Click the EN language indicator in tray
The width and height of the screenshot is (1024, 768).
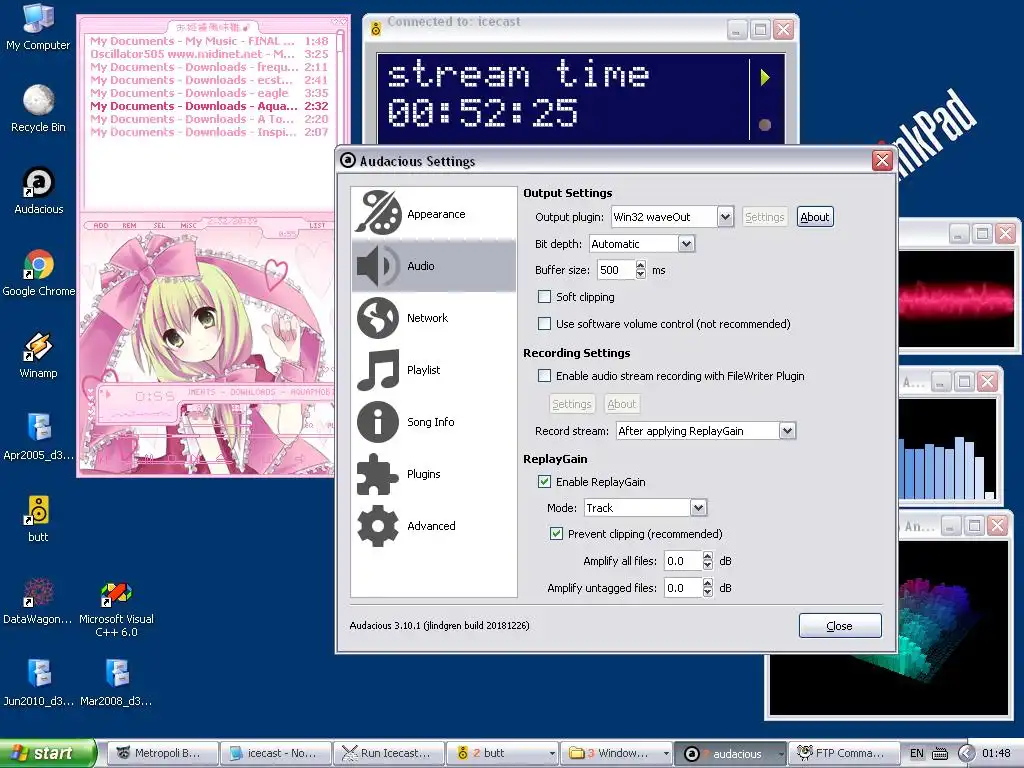click(x=917, y=754)
